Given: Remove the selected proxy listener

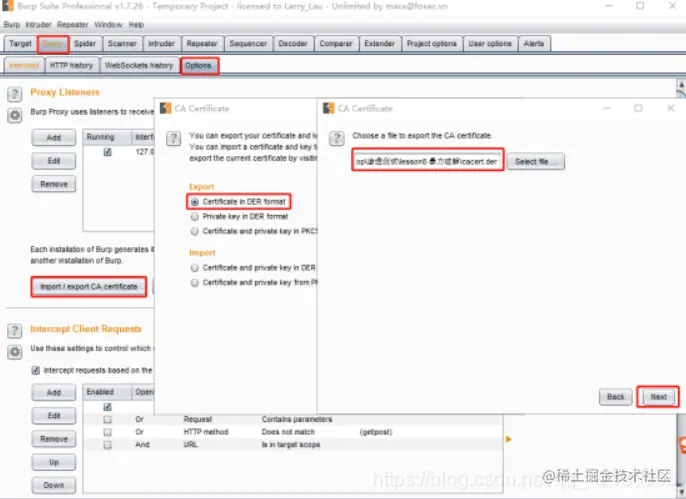Looking at the screenshot, I should pos(54,184).
